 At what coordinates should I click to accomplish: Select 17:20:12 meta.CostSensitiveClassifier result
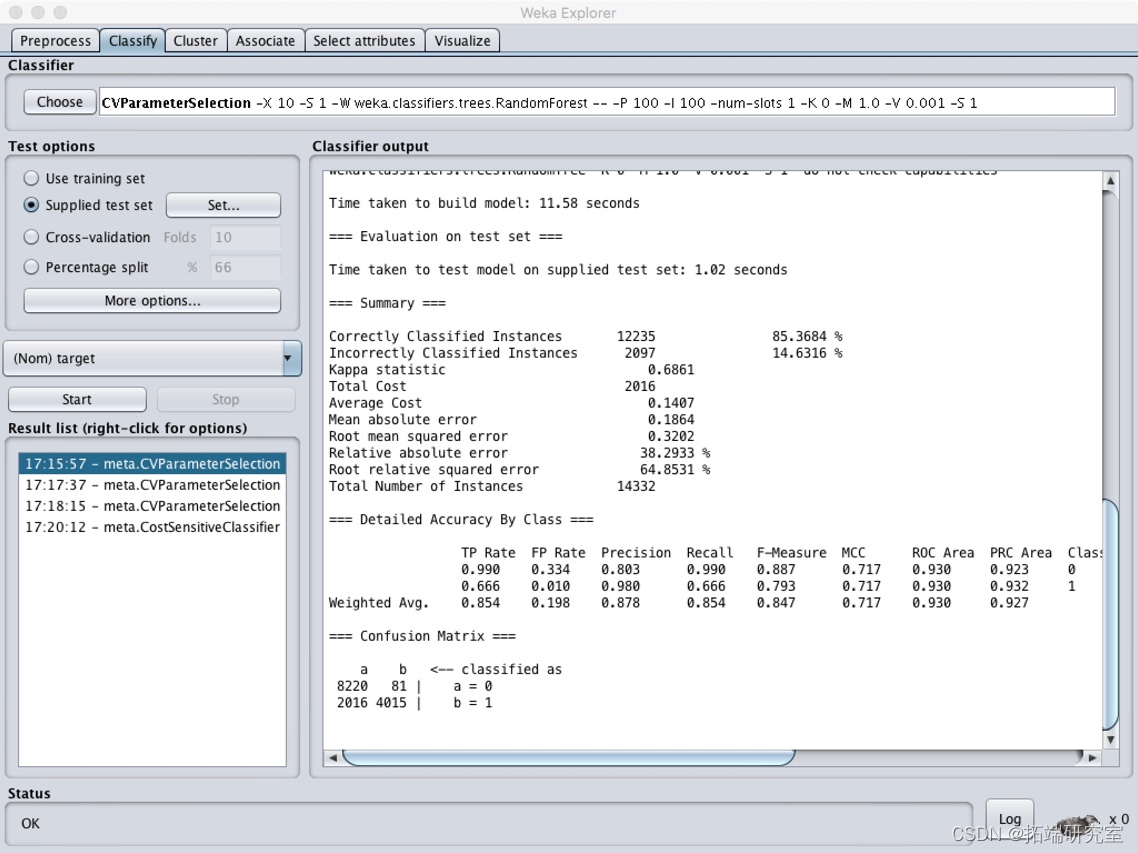tap(152, 527)
